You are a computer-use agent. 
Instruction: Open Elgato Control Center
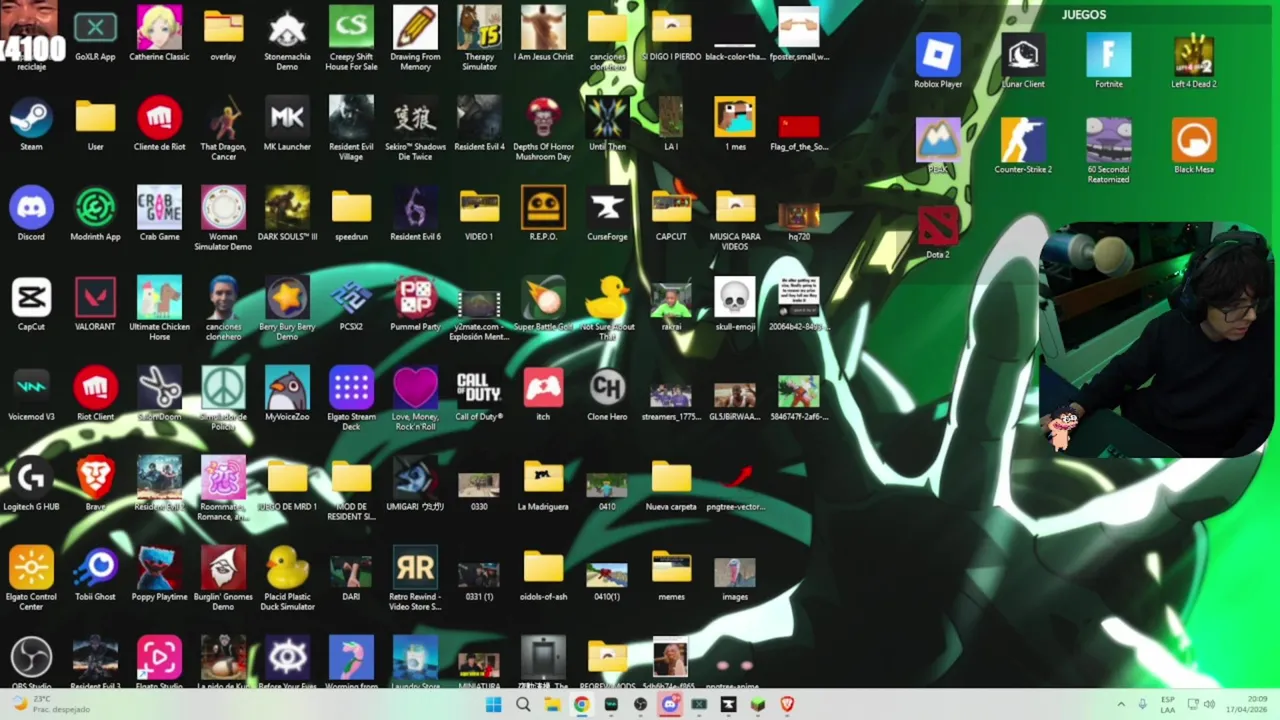(31, 580)
